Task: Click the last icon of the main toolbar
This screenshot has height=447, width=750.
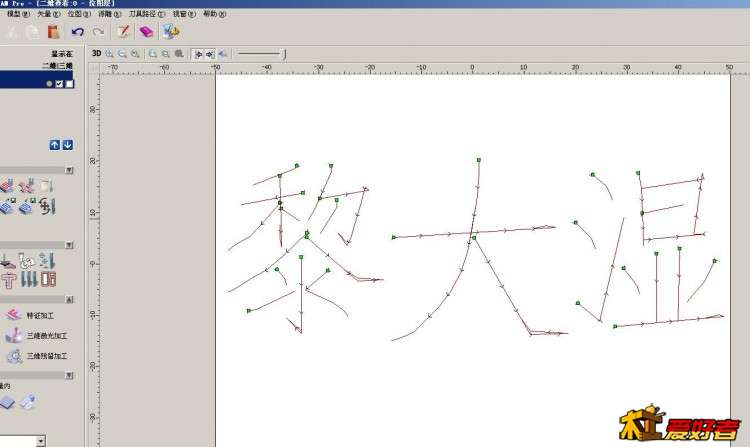Action: [170, 32]
